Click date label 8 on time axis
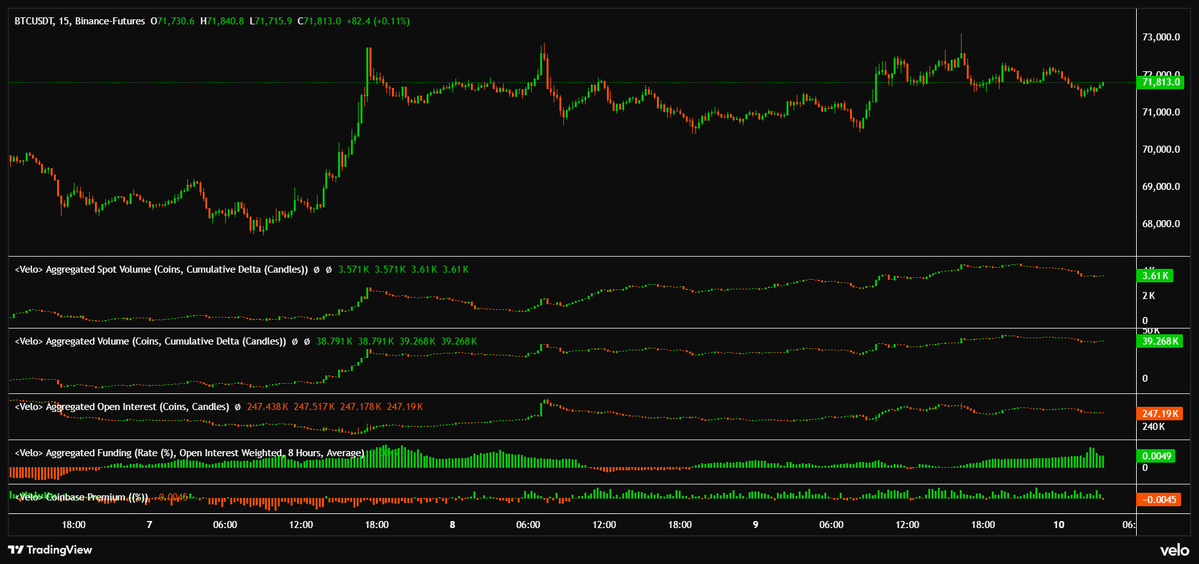The width and height of the screenshot is (1199, 564). coord(453,525)
